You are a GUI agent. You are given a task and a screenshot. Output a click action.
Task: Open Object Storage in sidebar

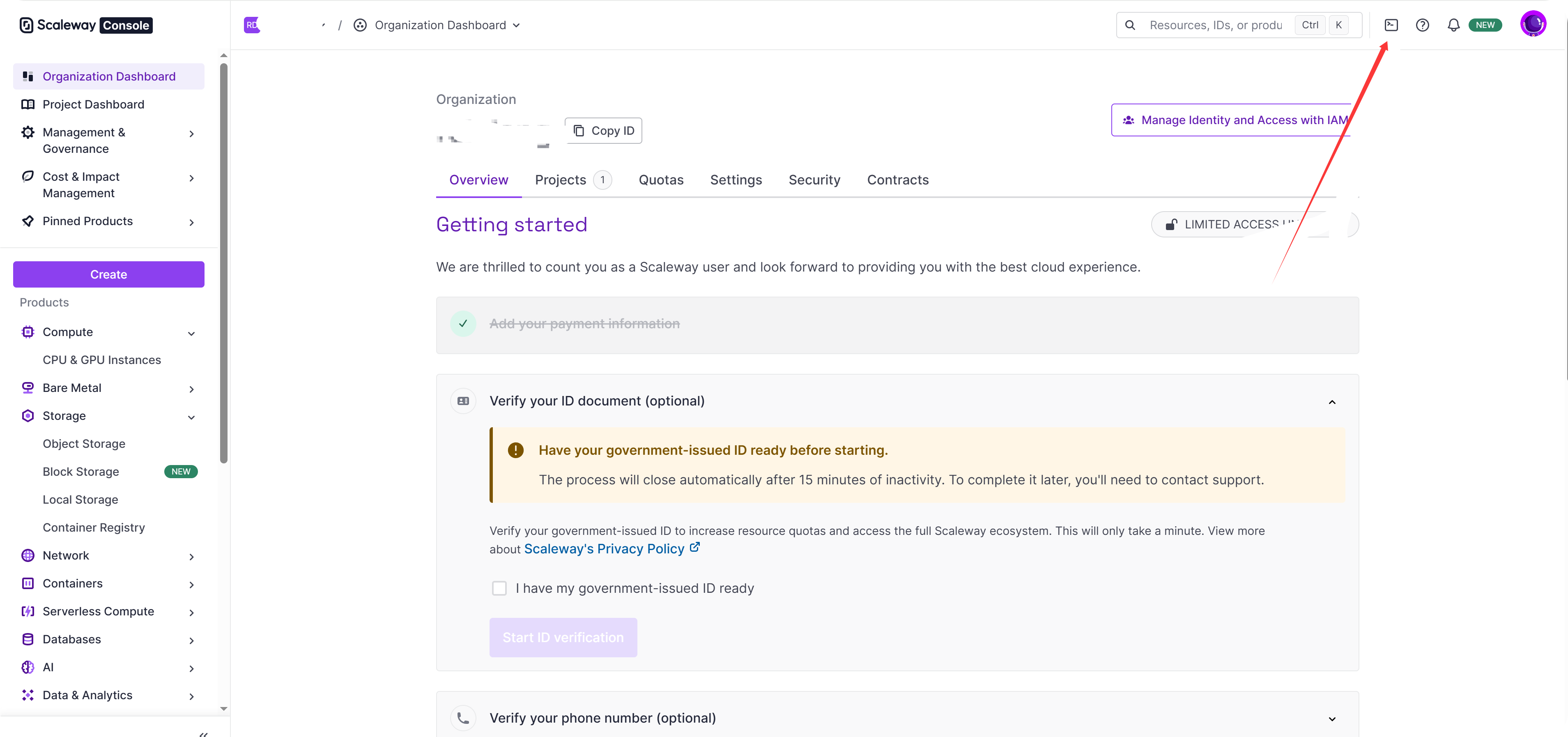tap(84, 444)
